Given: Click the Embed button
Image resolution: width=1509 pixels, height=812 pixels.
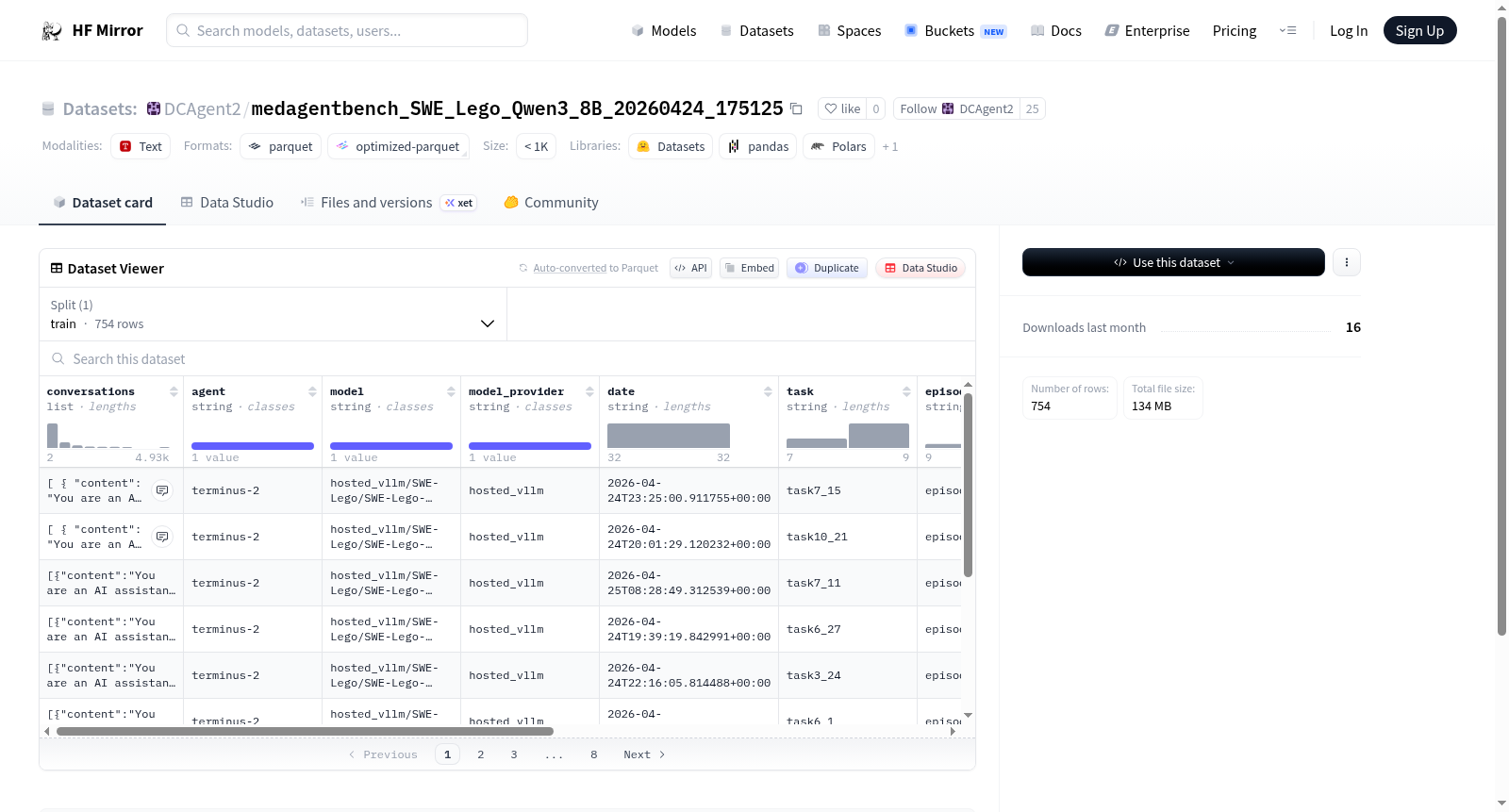Looking at the screenshot, I should pos(749,268).
